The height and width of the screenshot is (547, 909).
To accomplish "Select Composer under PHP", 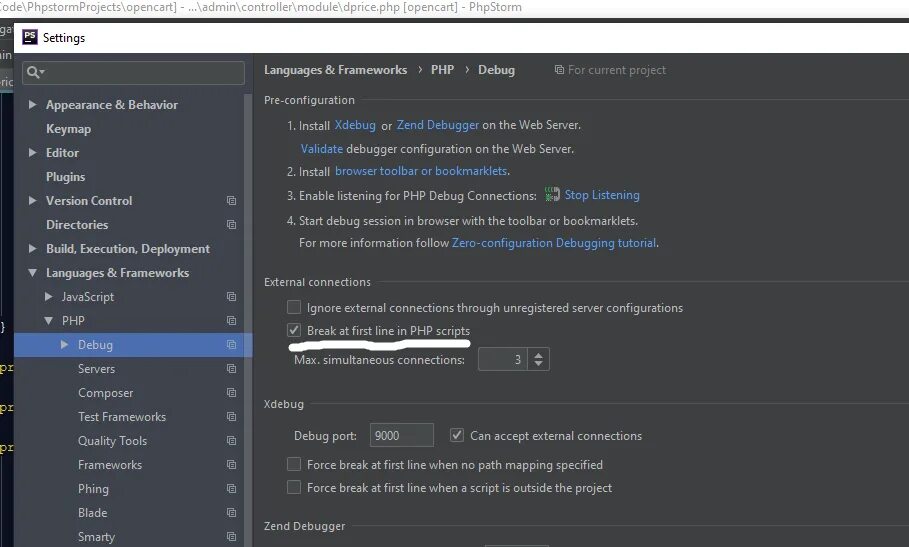I will 106,393.
